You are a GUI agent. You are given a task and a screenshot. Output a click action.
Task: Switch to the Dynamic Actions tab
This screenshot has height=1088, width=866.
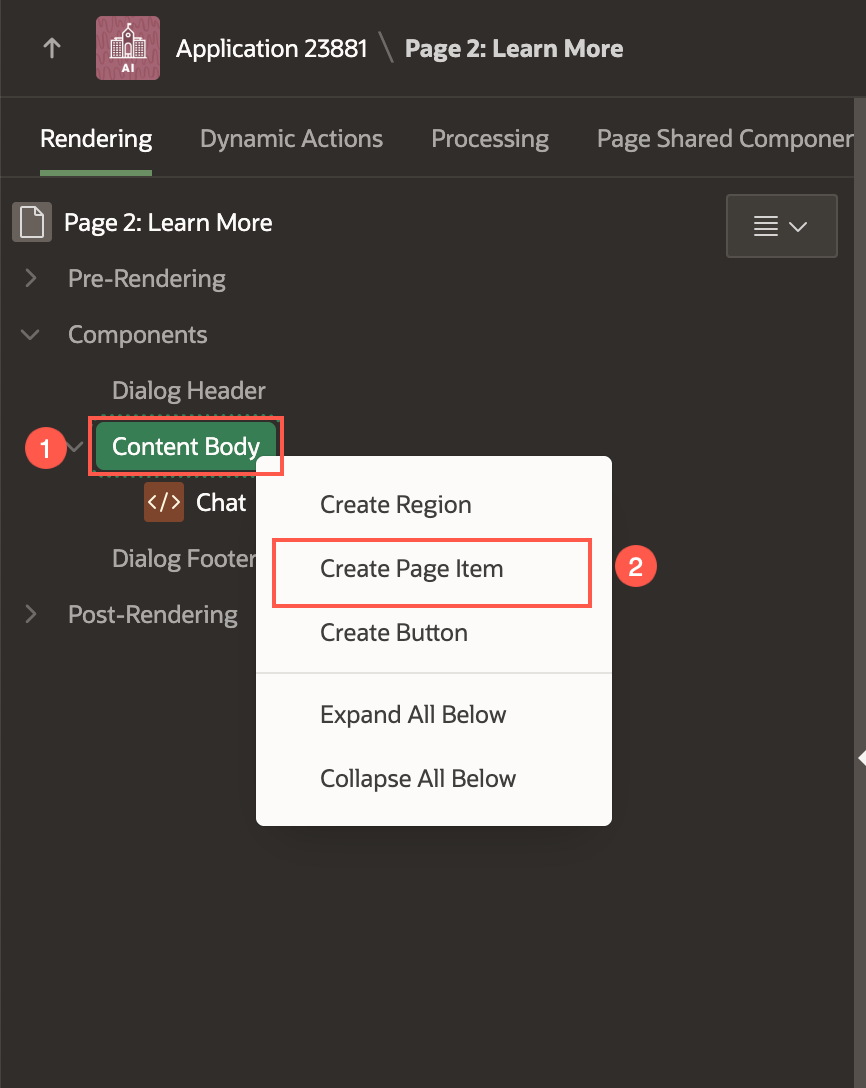tap(291, 139)
